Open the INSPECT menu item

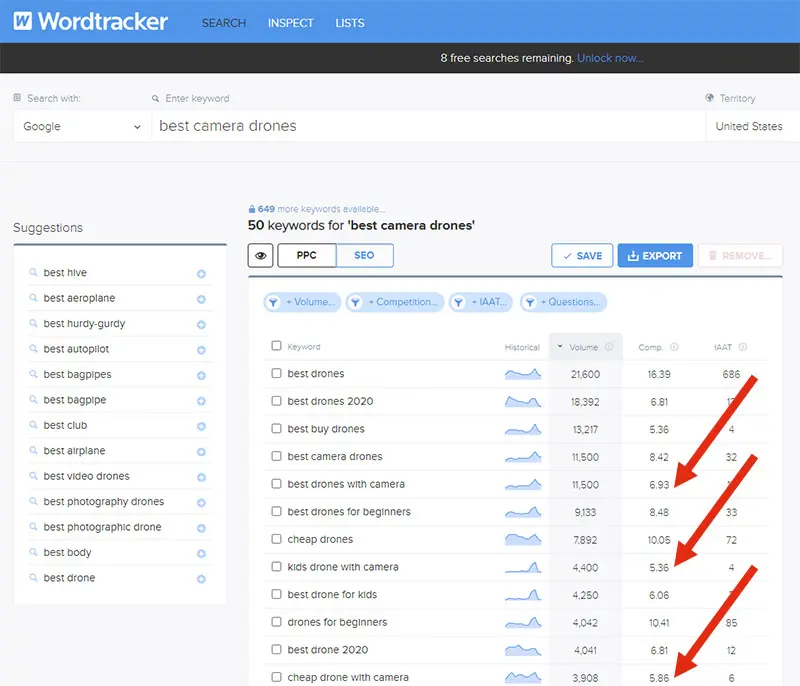coord(290,23)
